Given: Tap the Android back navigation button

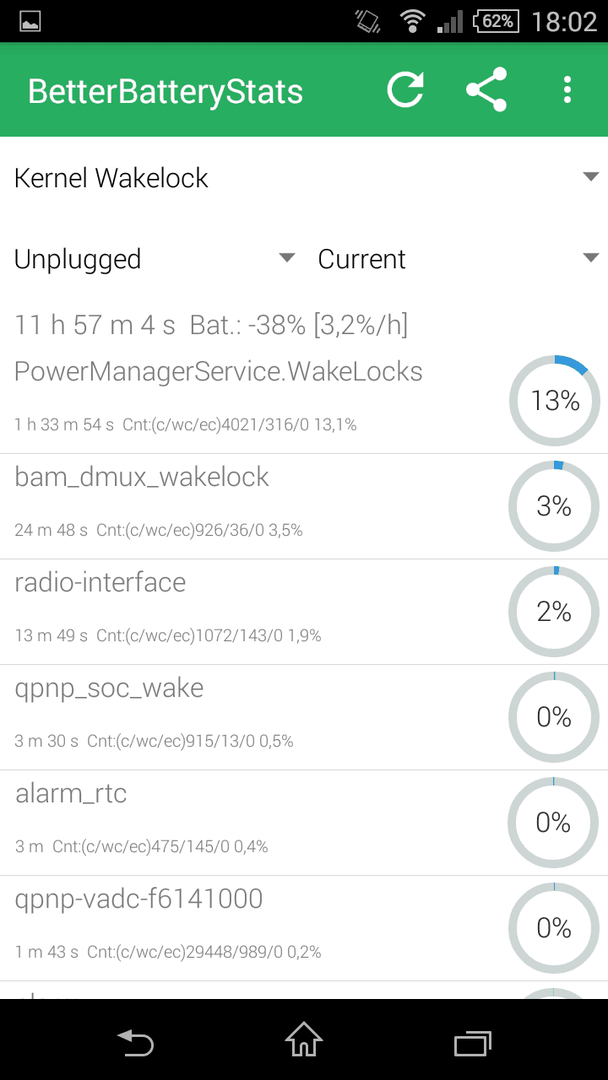Looking at the screenshot, I should [x=135, y=1039].
